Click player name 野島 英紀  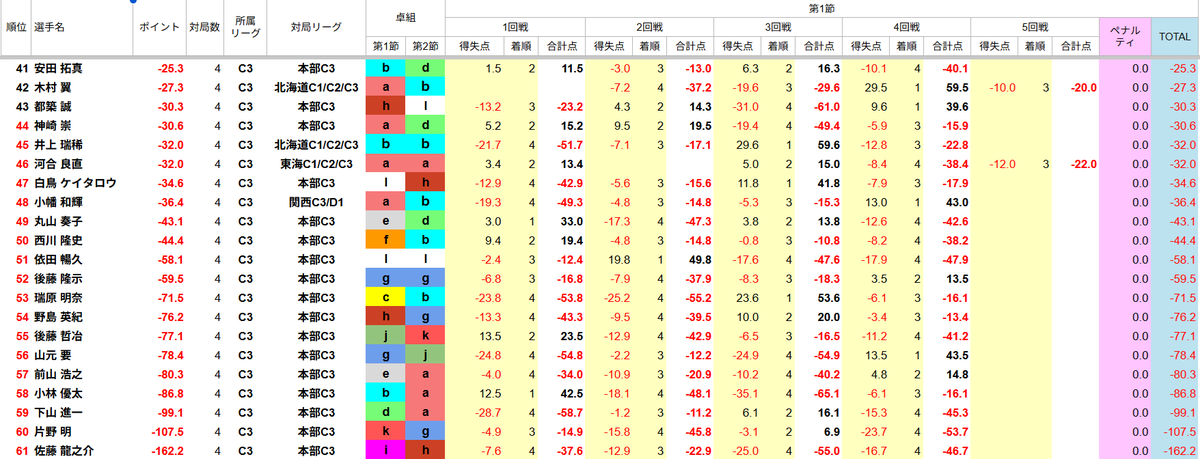click(x=58, y=316)
